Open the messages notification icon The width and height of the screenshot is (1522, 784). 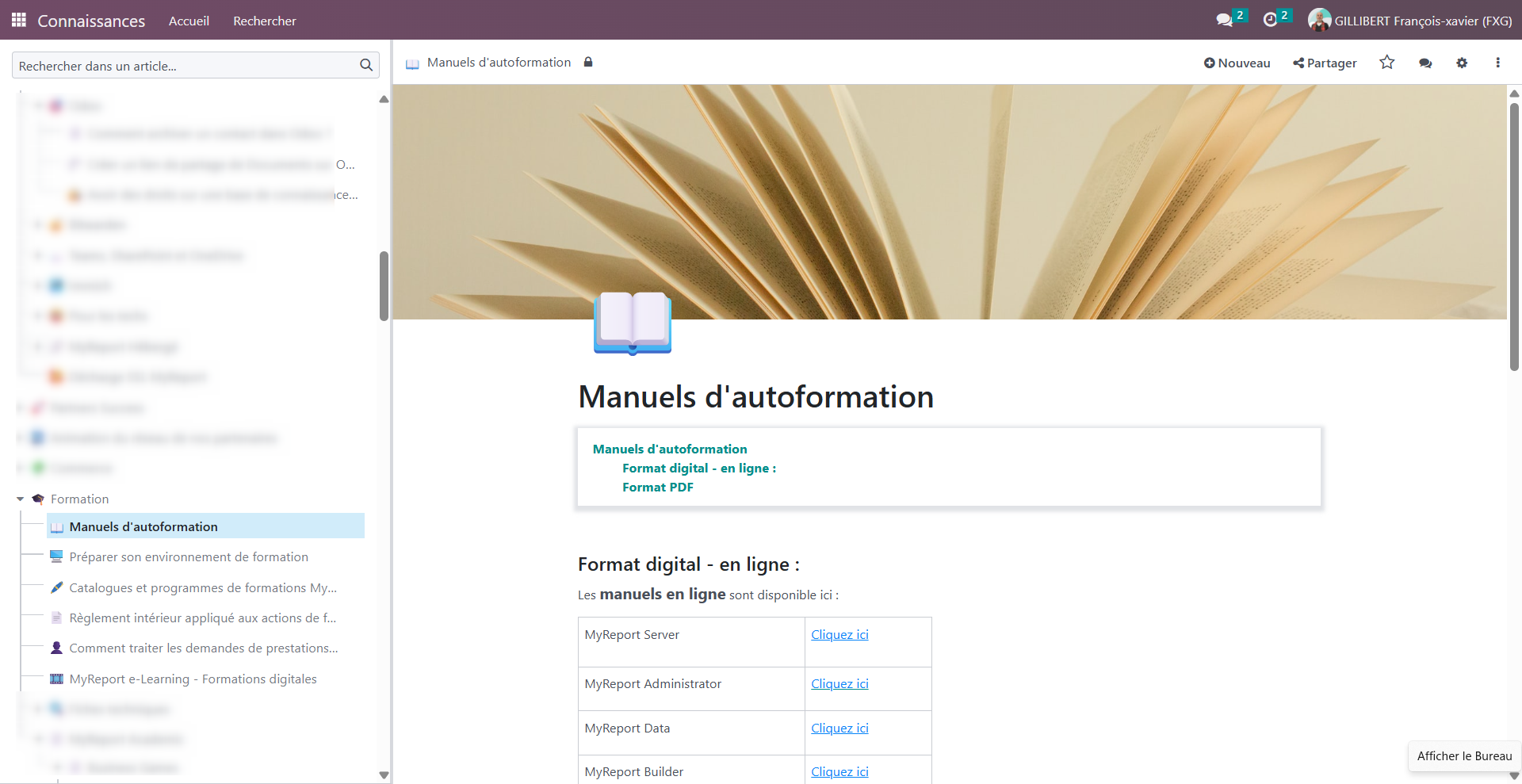1225,21
